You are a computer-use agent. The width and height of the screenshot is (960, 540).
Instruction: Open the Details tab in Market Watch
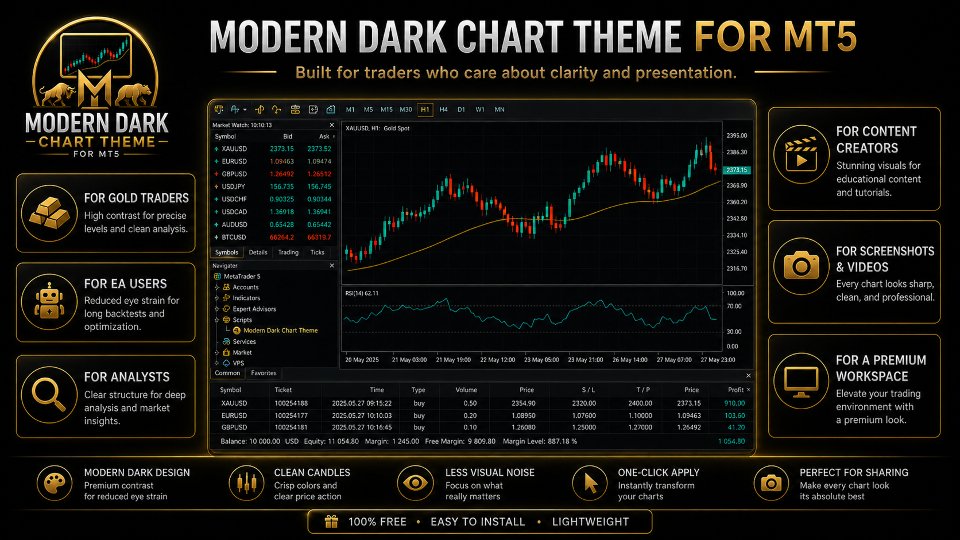(x=258, y=252)
